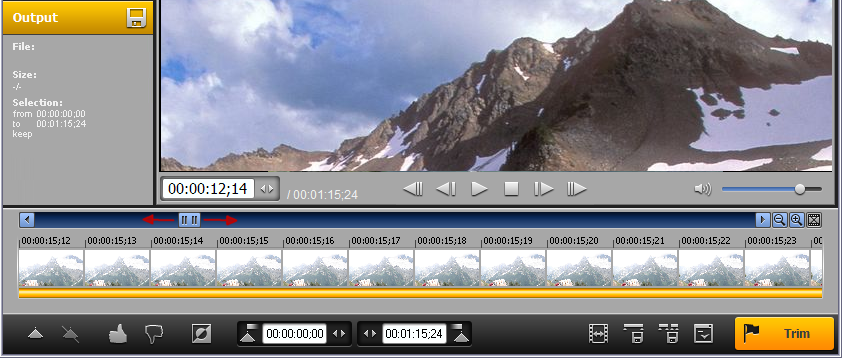Click the arrows beside the current time field

point(267,189)
